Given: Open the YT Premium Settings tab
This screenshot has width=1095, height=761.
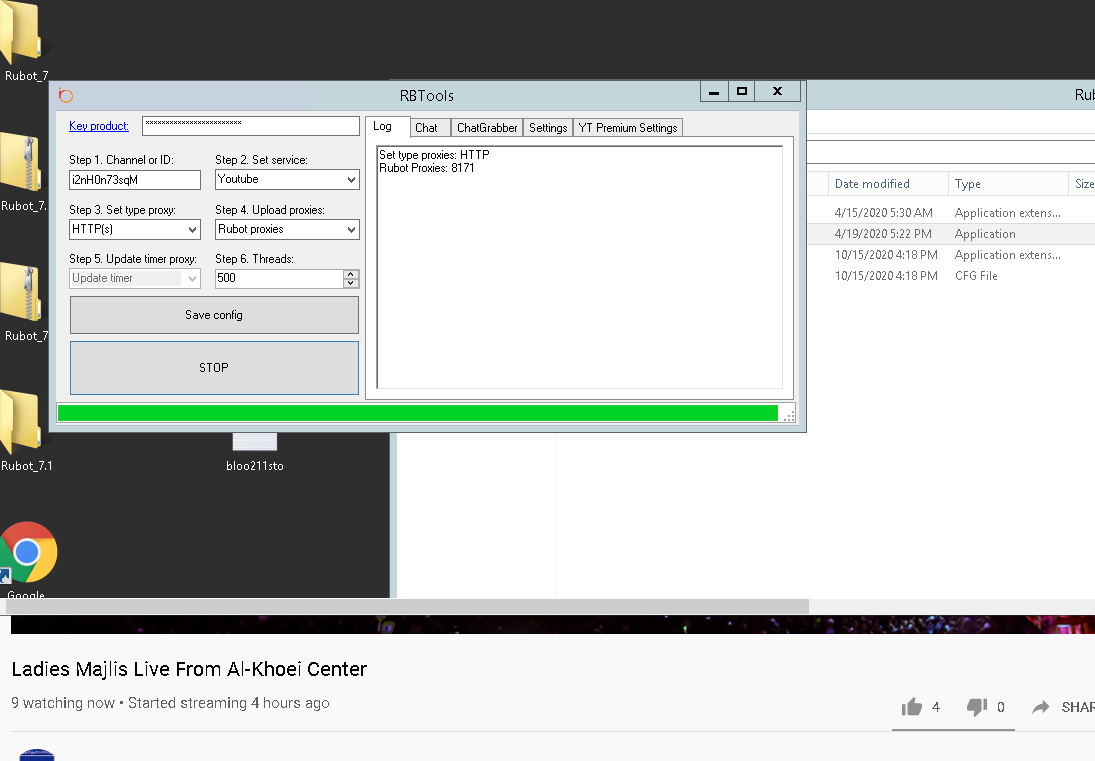Looking at the screenshot, I should (x=628, y=128).
